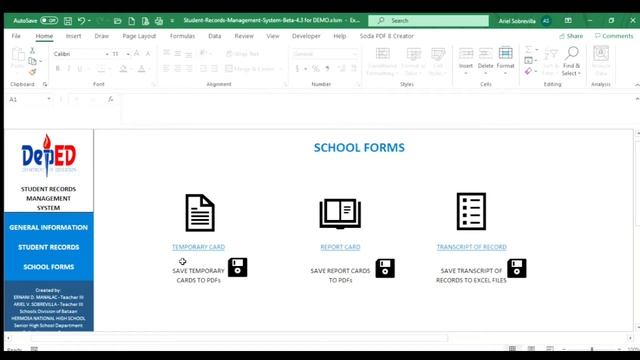Open Ribbon Display Options icon

click(x=568, y=20)
